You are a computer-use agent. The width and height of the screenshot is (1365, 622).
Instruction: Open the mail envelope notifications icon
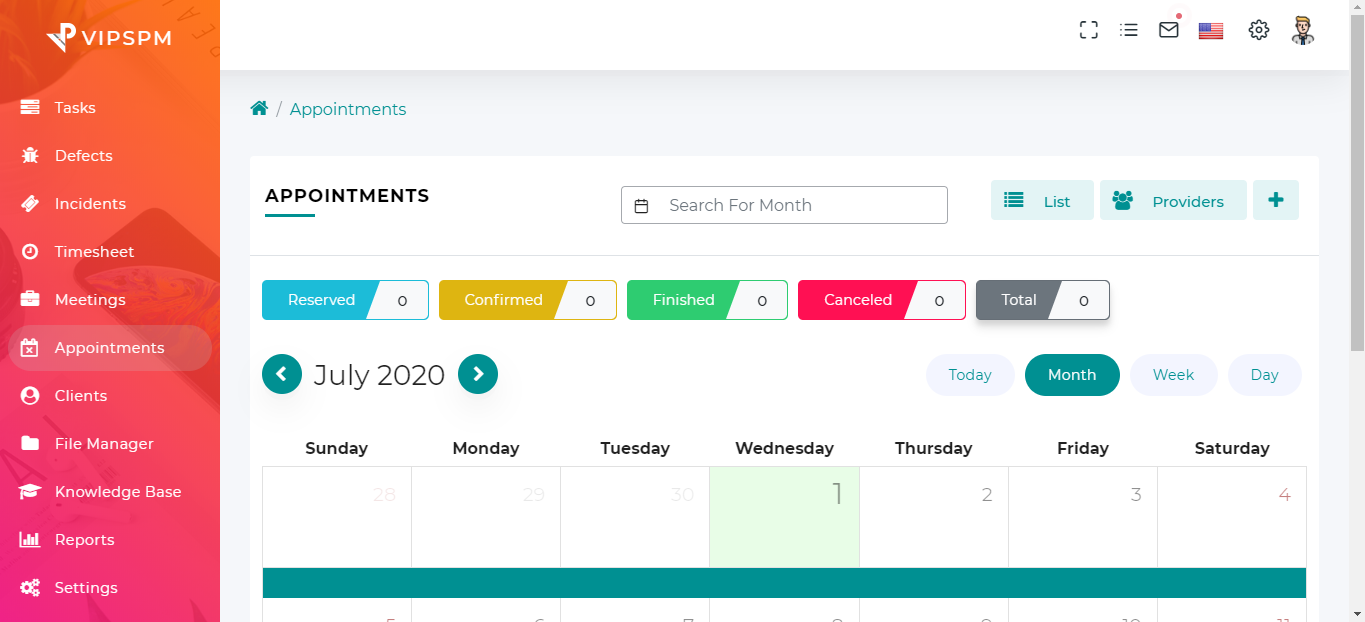(x=1169, y=30)
